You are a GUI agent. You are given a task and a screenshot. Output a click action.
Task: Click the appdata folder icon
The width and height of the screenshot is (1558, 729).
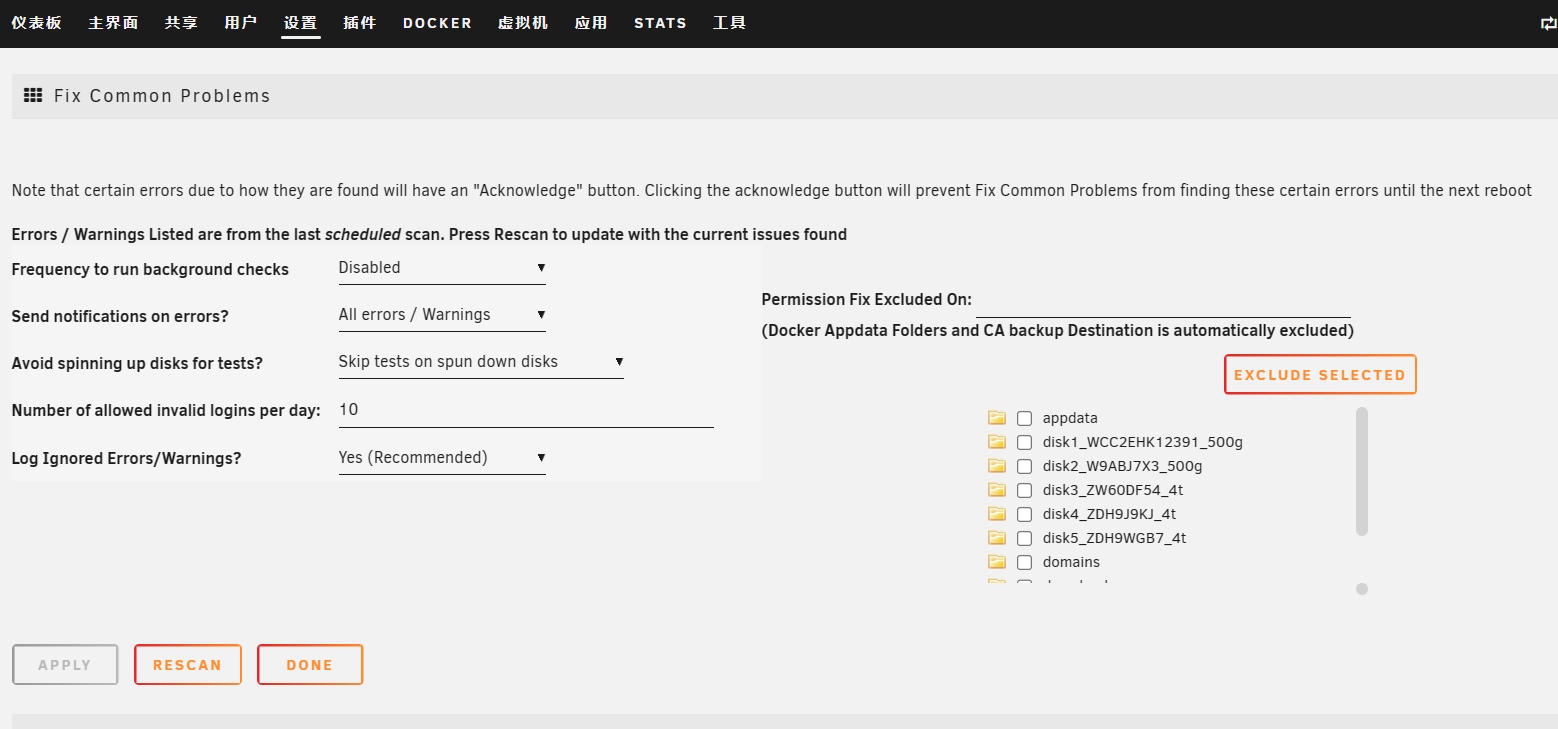coord(996,418)
